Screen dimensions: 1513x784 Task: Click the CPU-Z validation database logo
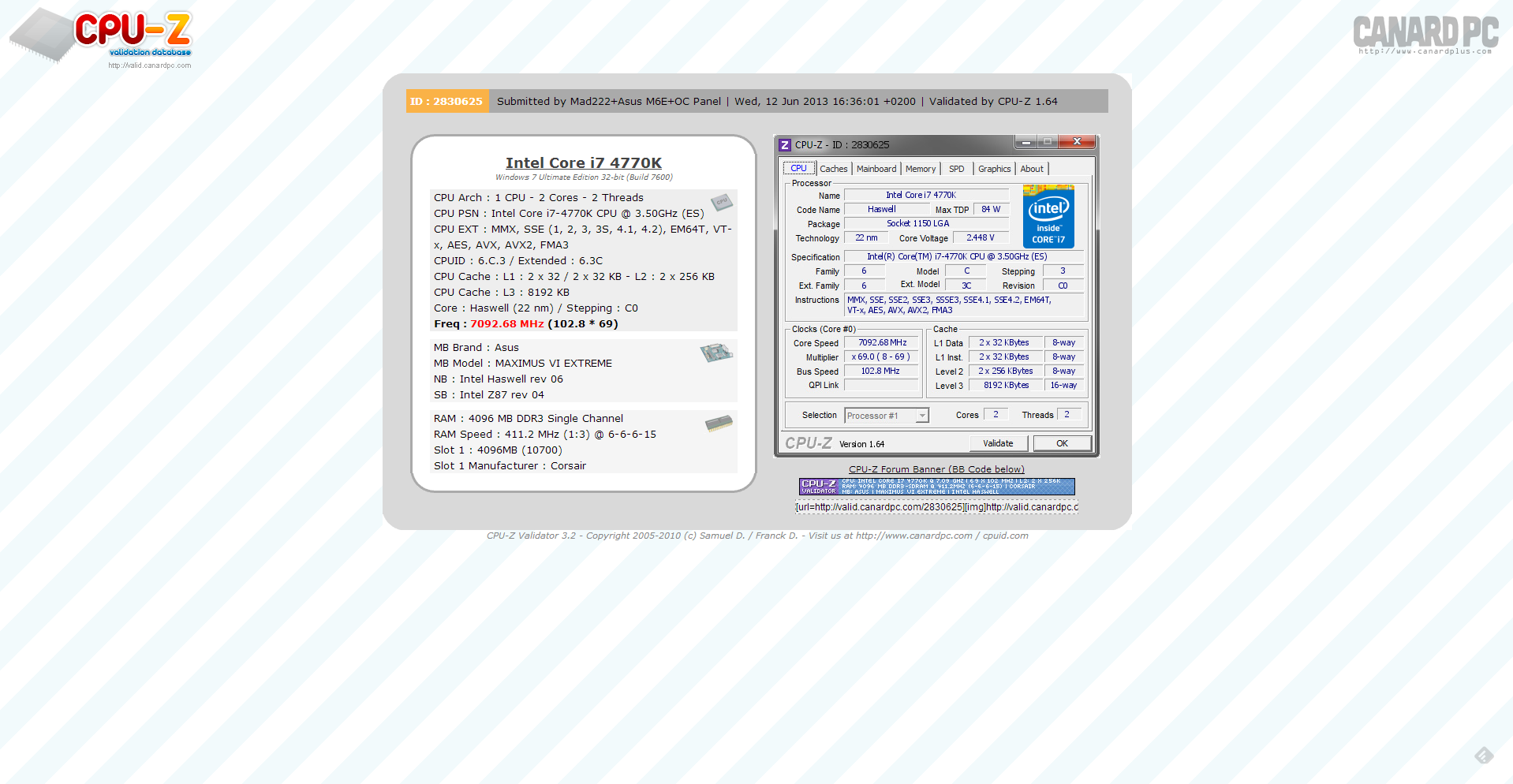point(101,35)
